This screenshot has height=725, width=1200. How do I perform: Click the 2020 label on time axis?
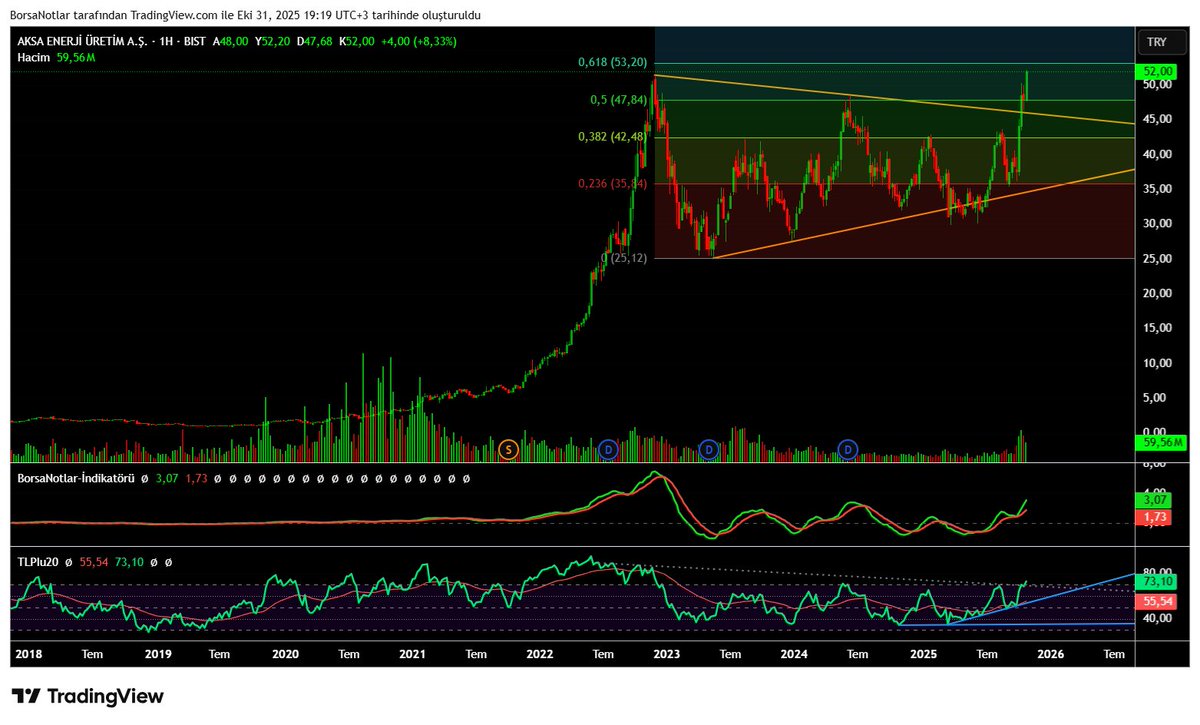285,654
